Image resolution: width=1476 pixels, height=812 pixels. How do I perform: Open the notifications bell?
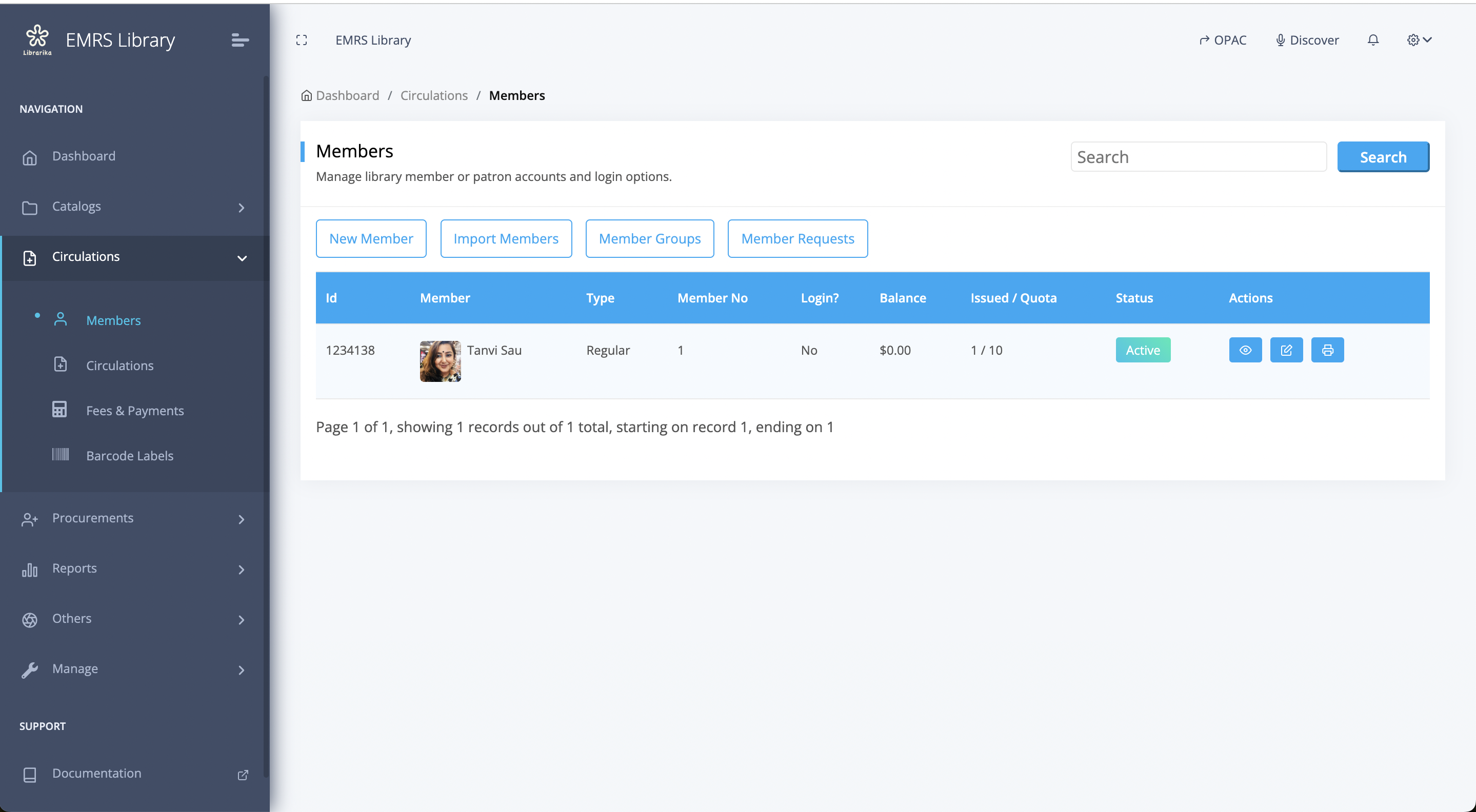(x=1373, y=40)
